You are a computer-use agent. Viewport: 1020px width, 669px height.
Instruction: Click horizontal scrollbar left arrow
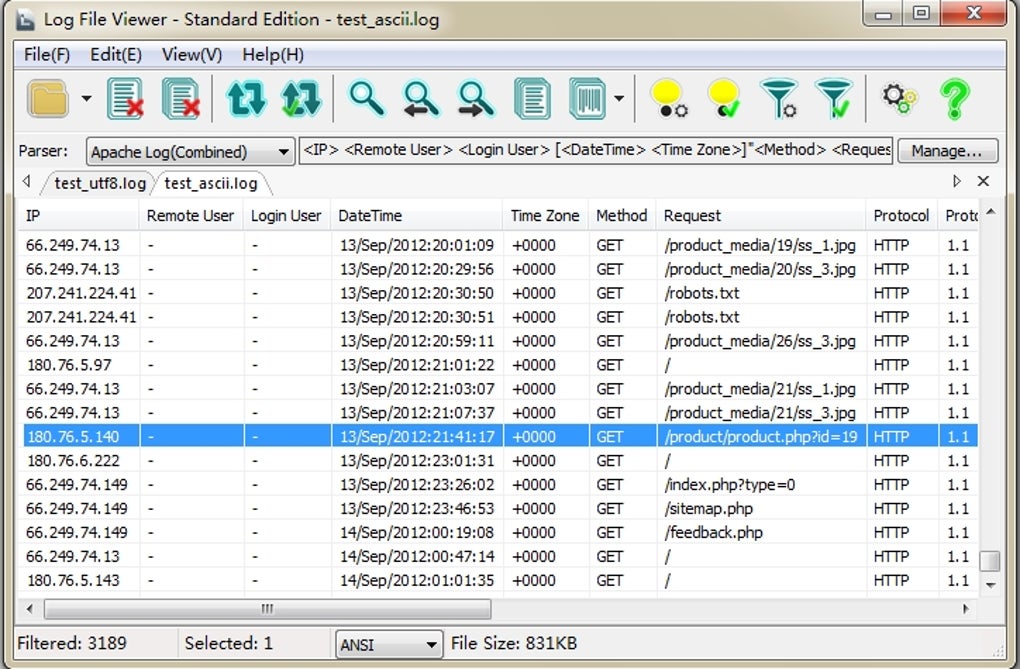pyautogui.click(x=29, y=609)
